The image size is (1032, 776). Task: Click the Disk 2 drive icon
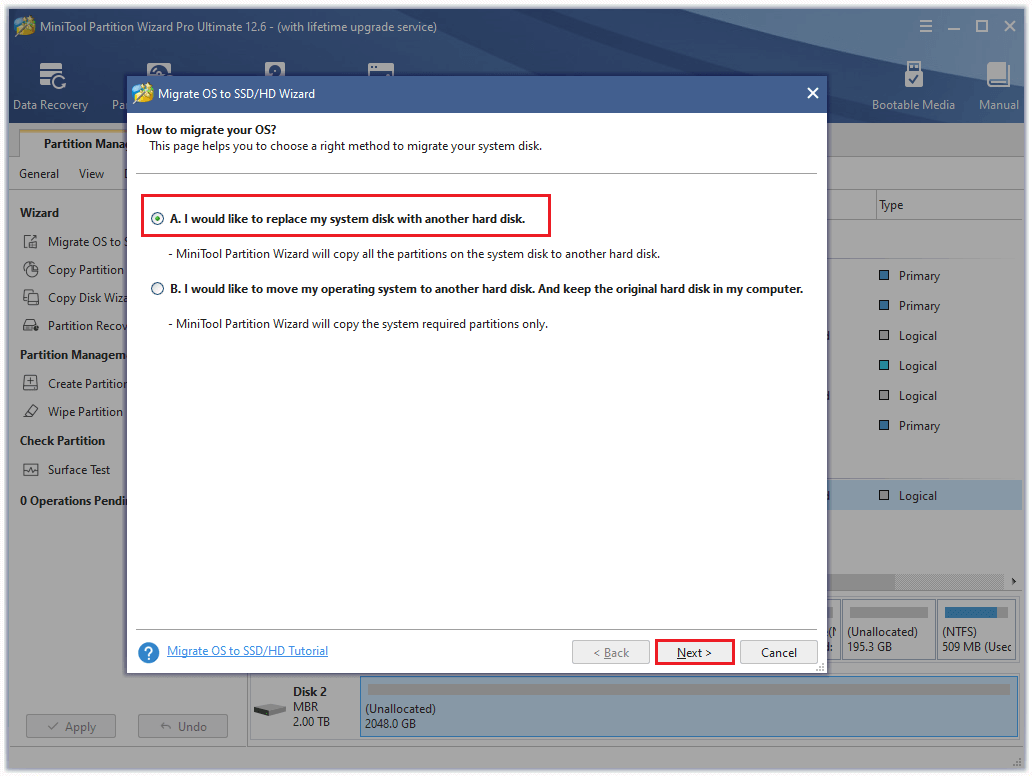click(x=270, y=710)
